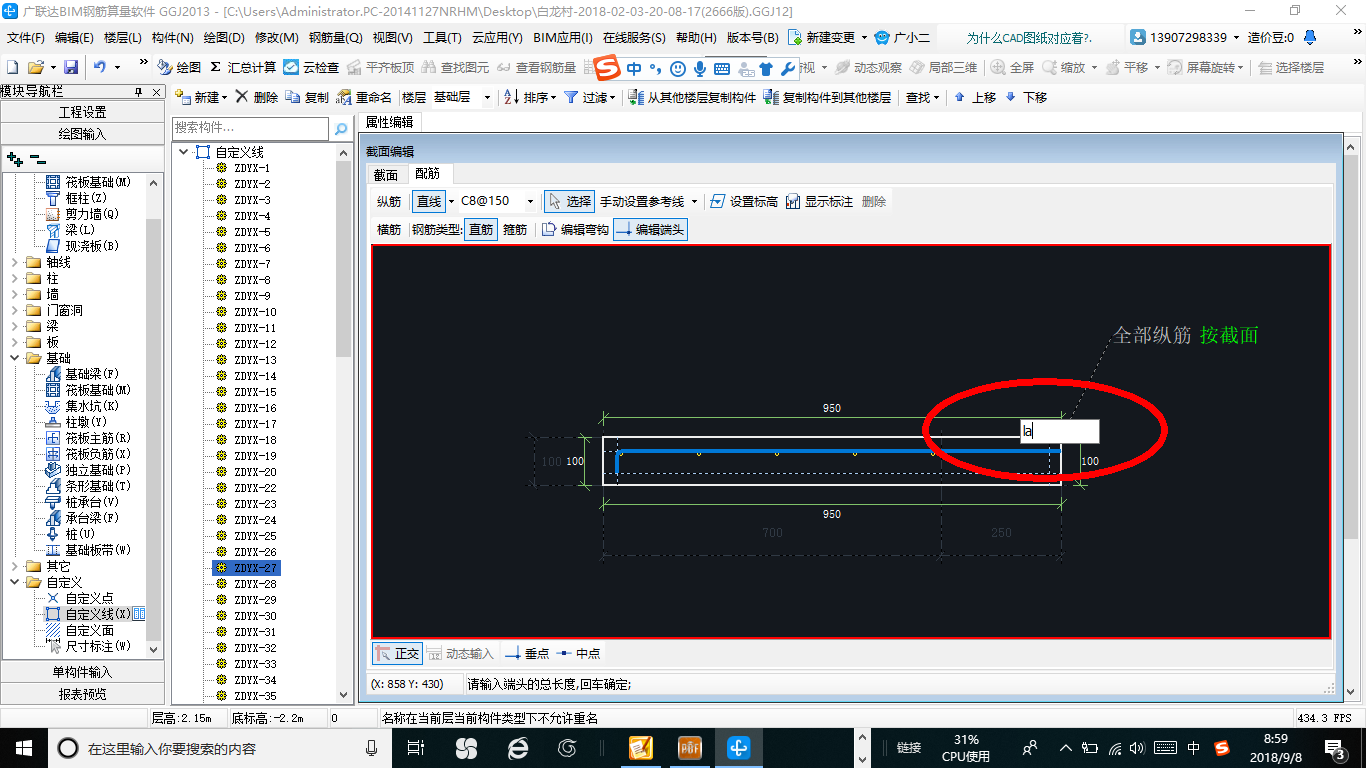Viewport: 1366px width, 768px height.
Task: Open 工程设置 navigator section
Action: point(82,112)
